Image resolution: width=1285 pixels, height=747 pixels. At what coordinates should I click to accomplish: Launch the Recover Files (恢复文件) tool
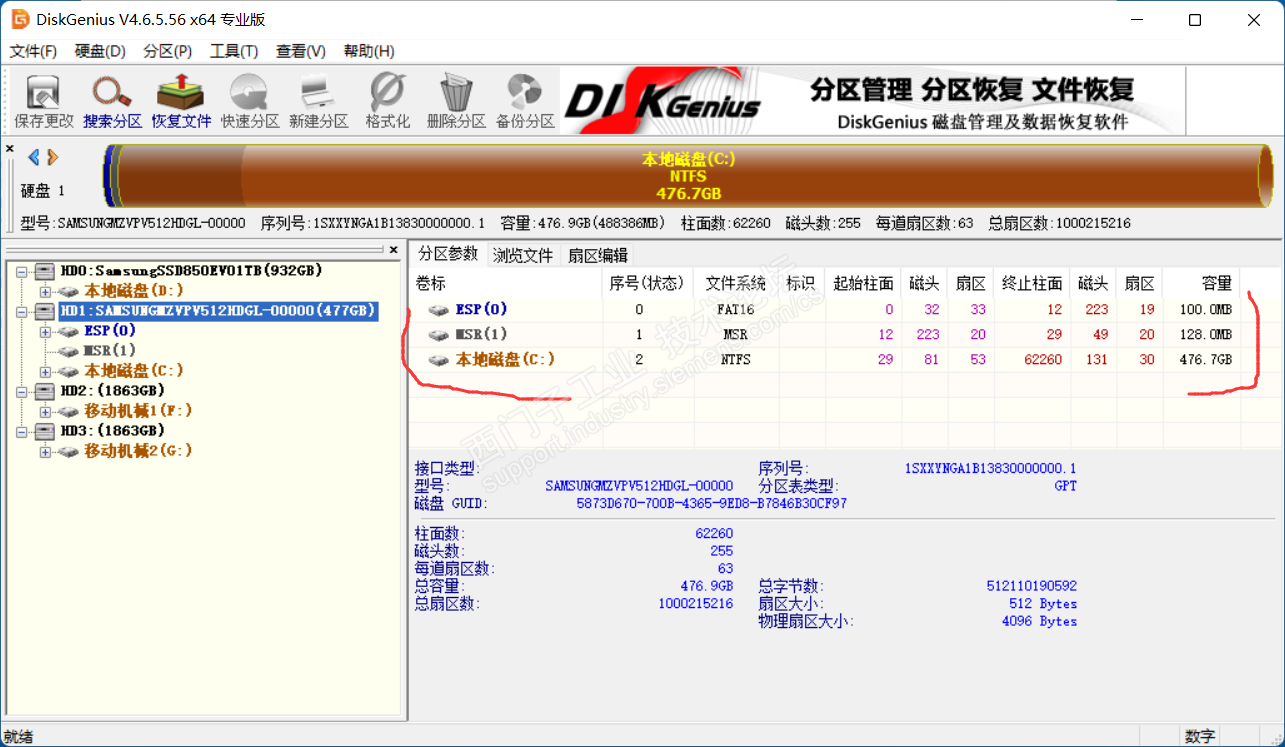click(x=181, y=92)
